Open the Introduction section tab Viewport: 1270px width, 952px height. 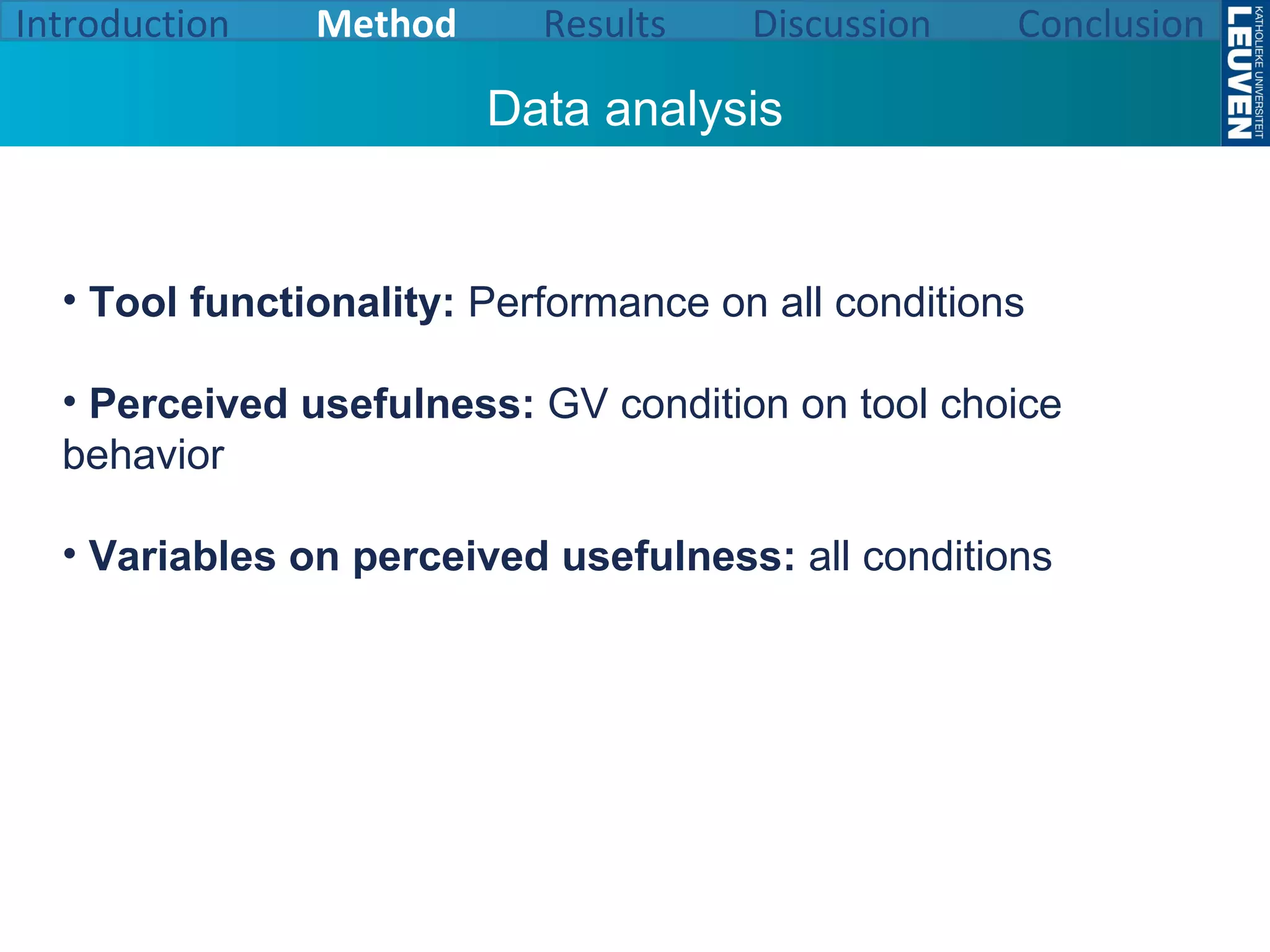[122, 25]
